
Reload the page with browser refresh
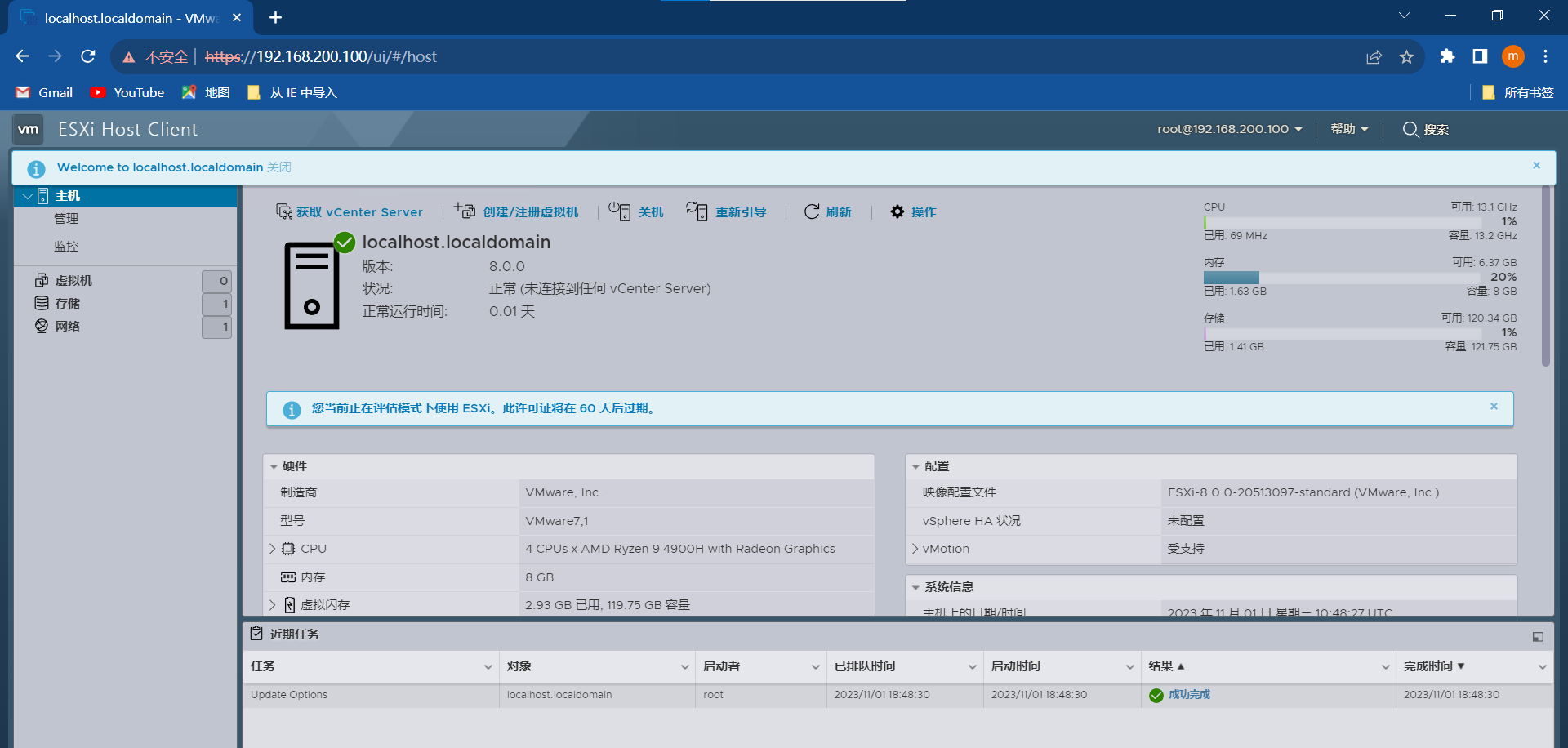coord(88,56)
